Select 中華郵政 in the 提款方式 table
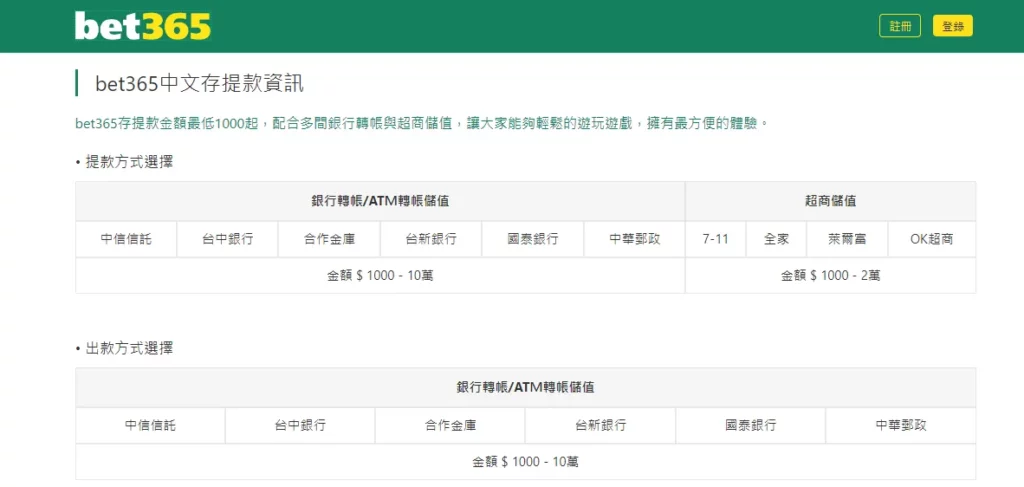The width and height of the screenshot is (1024, 487). [635, 239]
